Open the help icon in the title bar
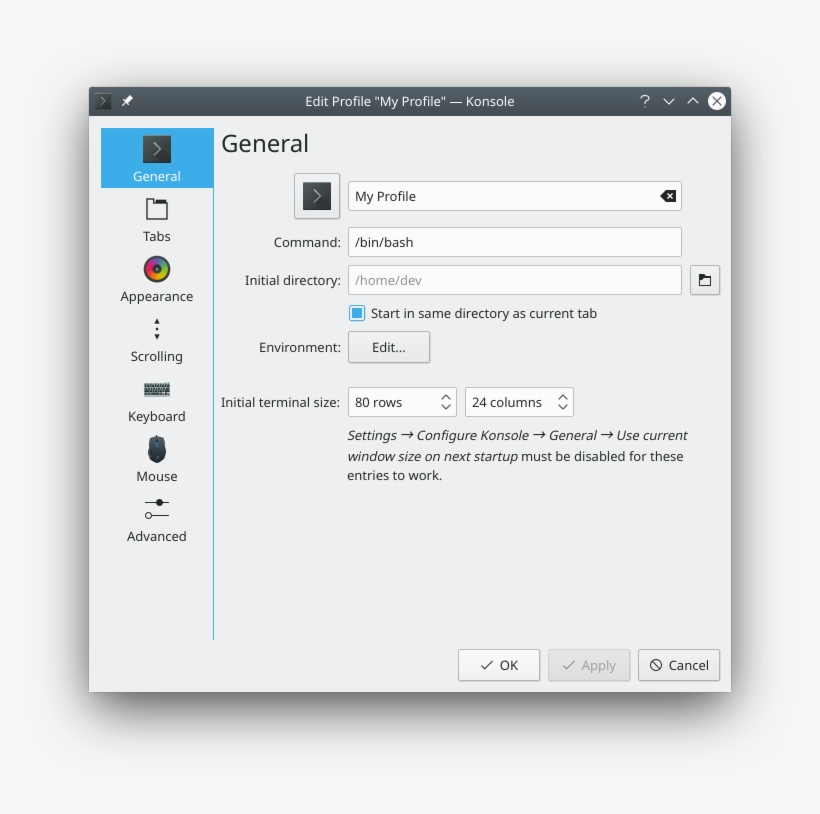 644,101
